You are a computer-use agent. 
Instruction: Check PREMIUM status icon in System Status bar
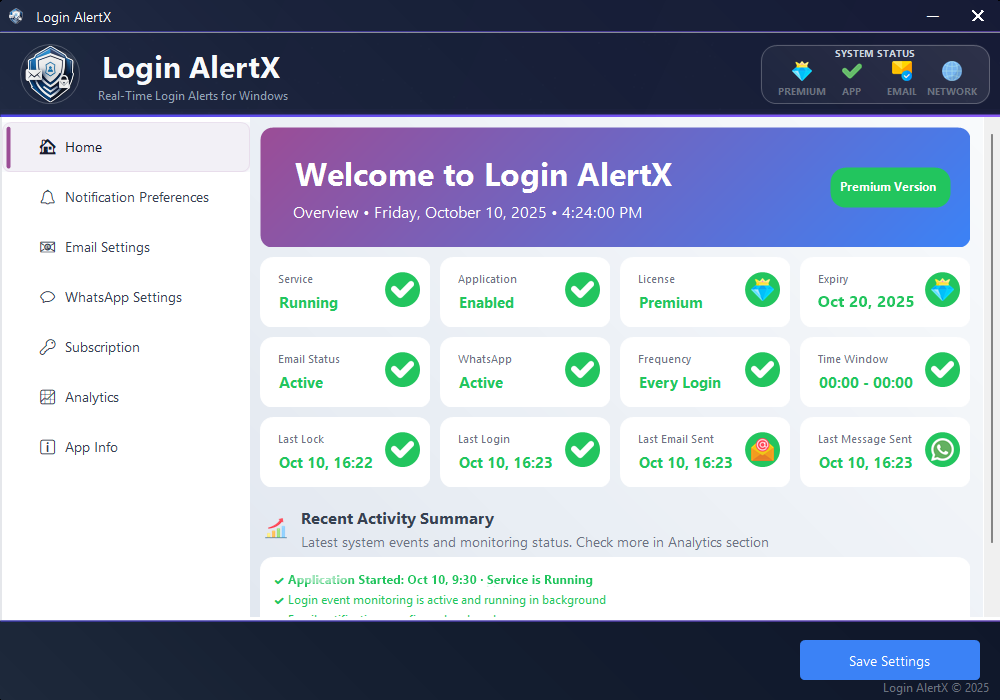click(x=802, y=72)
